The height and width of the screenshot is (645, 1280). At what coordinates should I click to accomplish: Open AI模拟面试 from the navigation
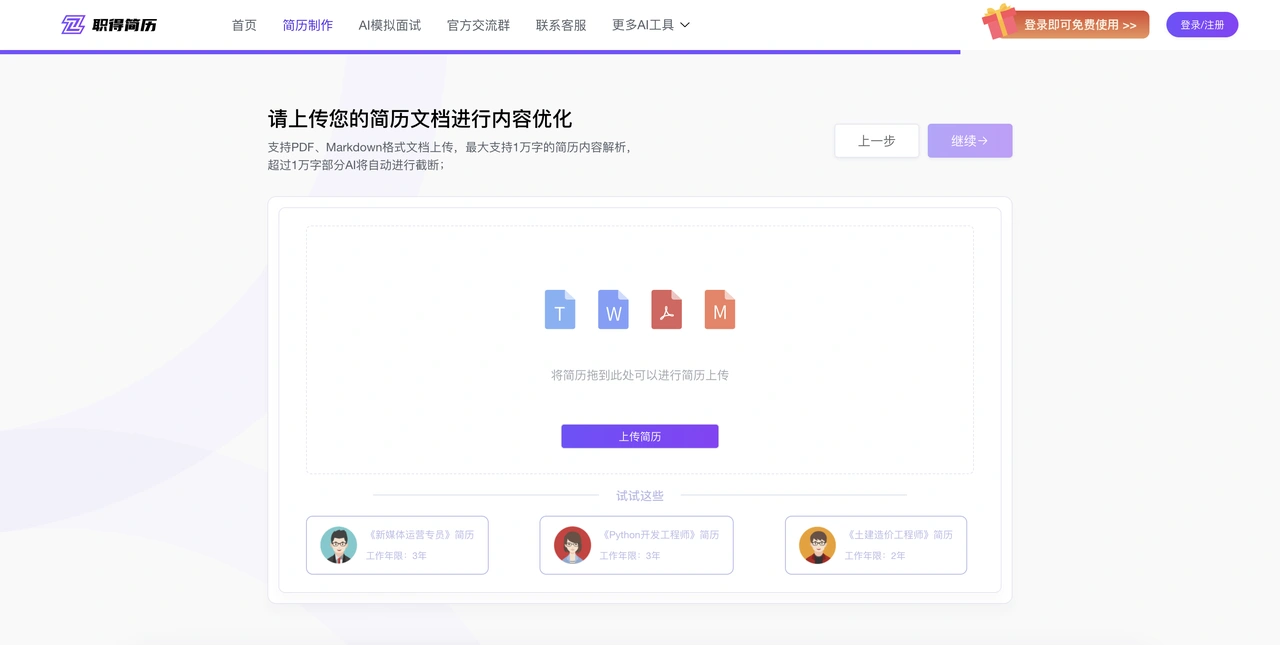click(390, 25)
